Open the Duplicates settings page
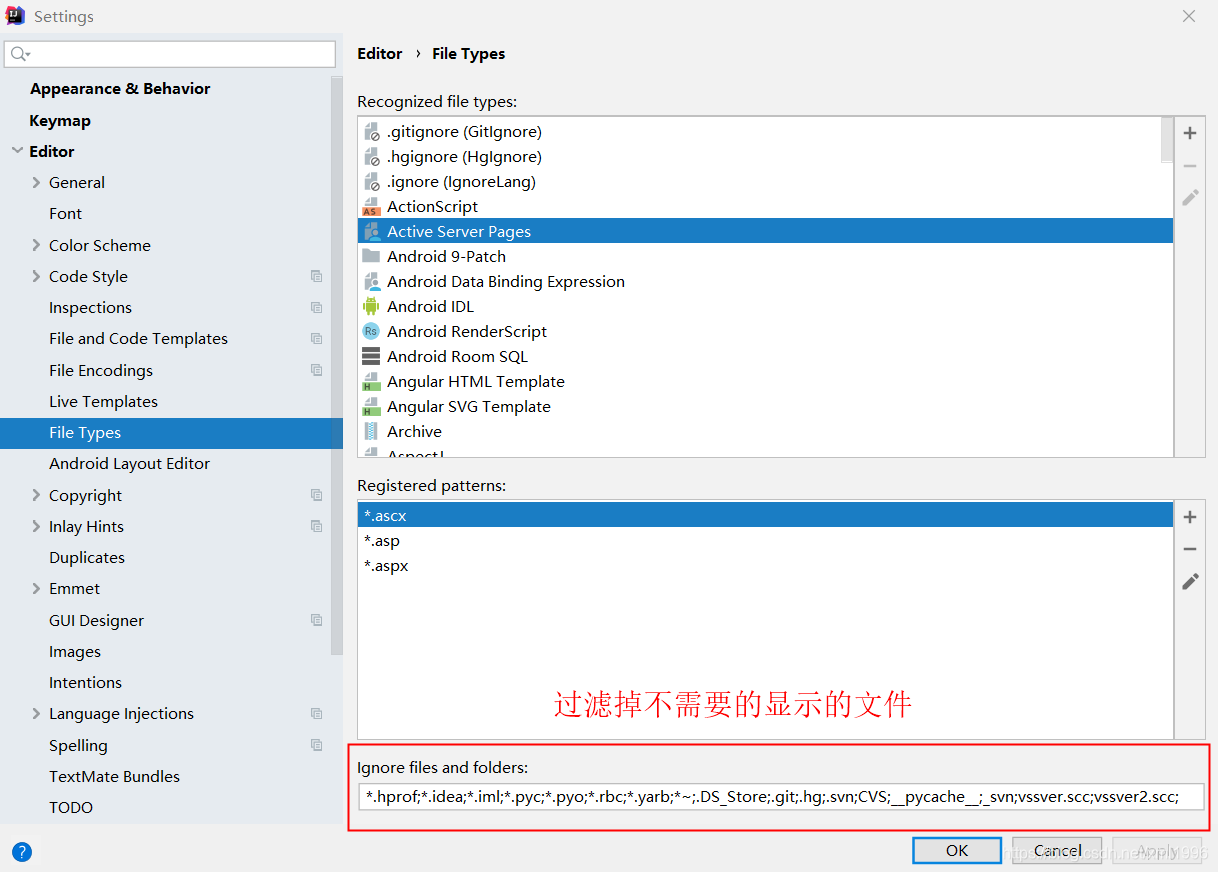 click(x=87, y=557)
